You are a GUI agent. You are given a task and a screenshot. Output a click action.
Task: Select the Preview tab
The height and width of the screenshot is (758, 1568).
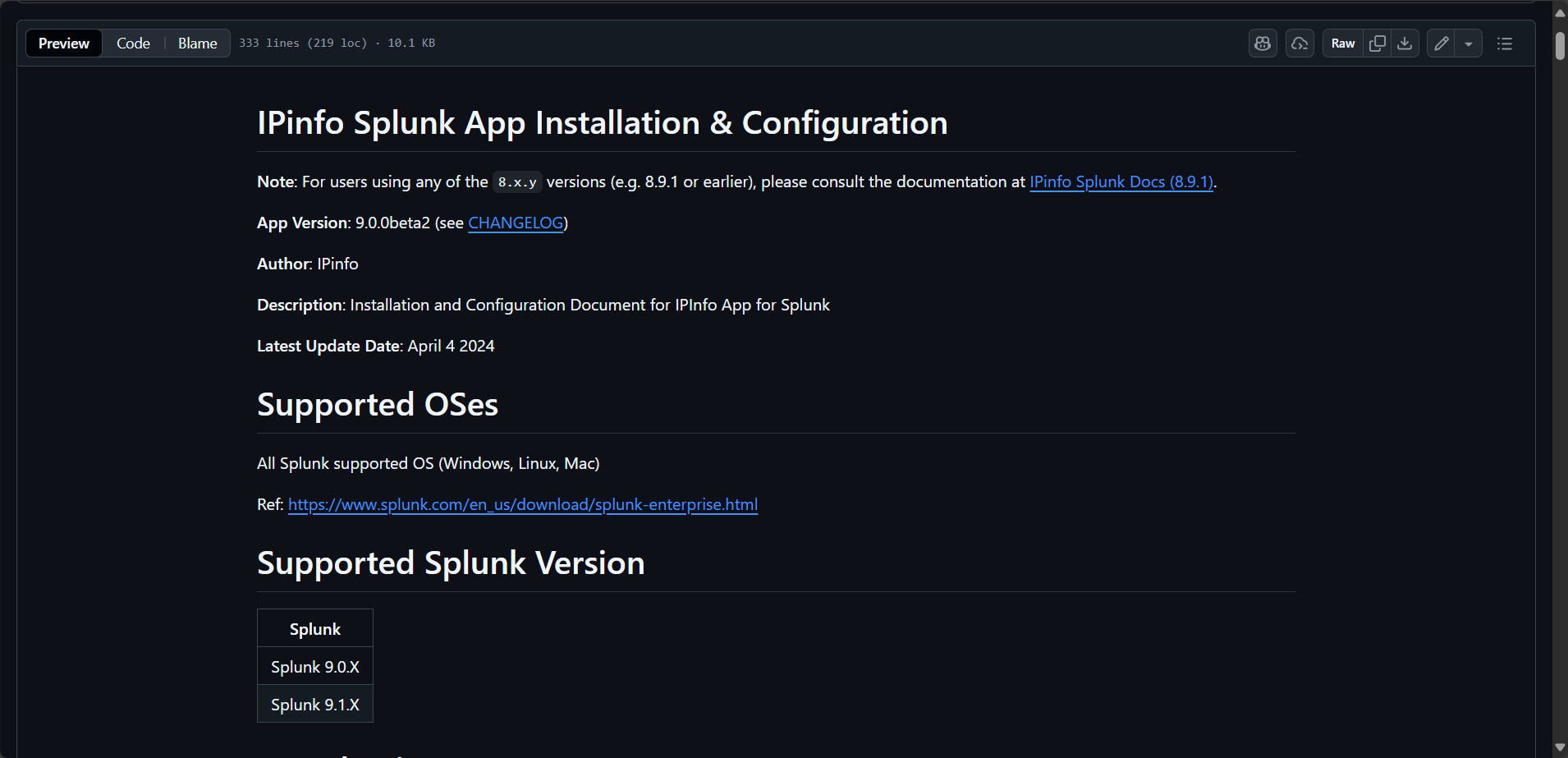(x=63, y=43)
